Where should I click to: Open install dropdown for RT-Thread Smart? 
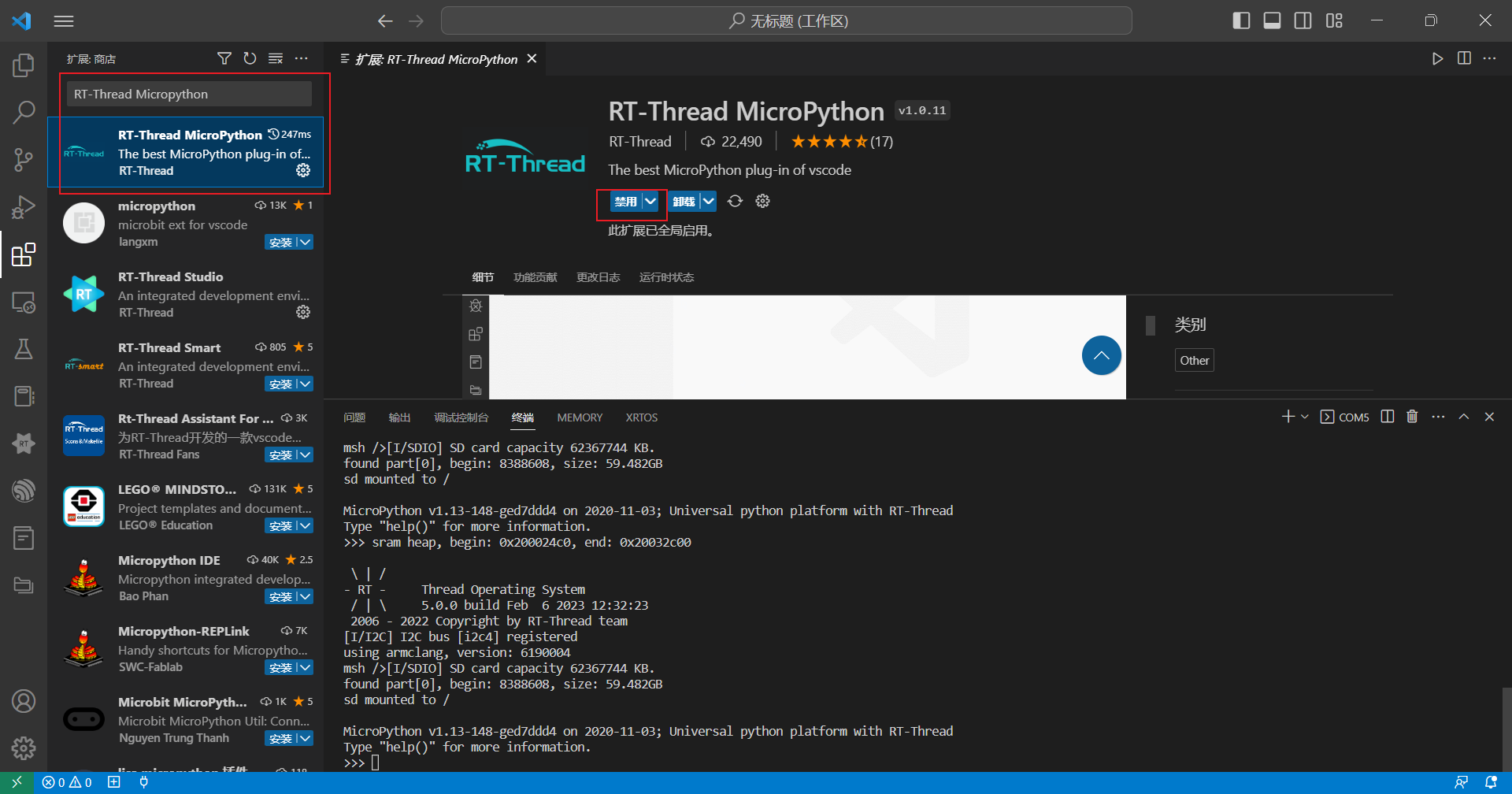305,384
